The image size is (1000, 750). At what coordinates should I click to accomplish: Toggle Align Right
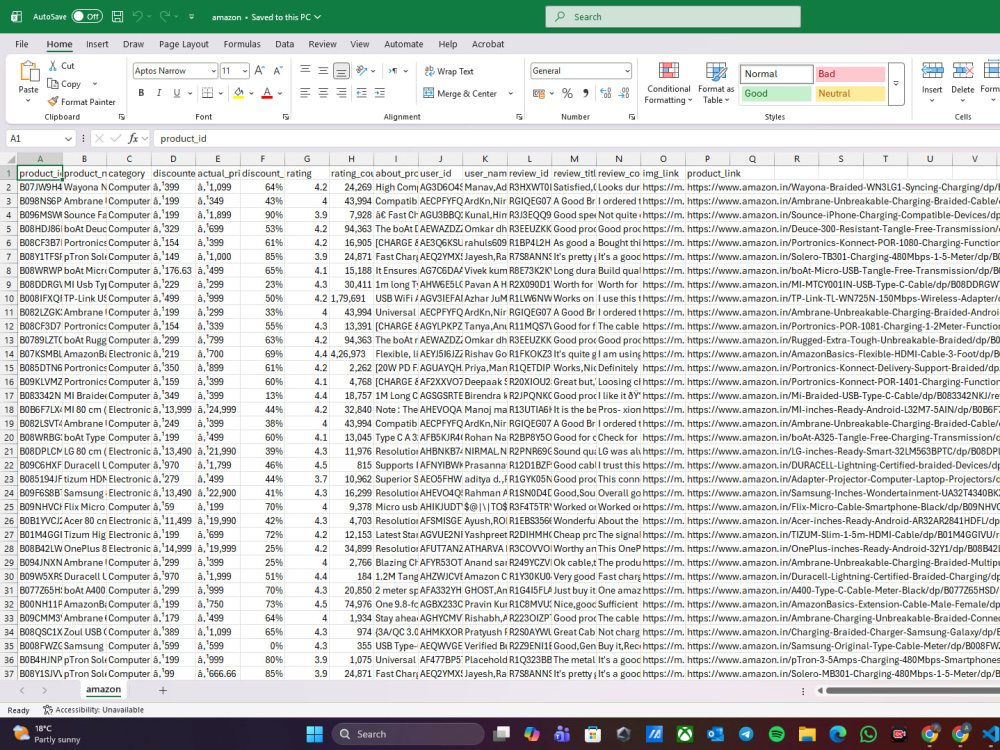pyautogui.click(x=341, y=93)
